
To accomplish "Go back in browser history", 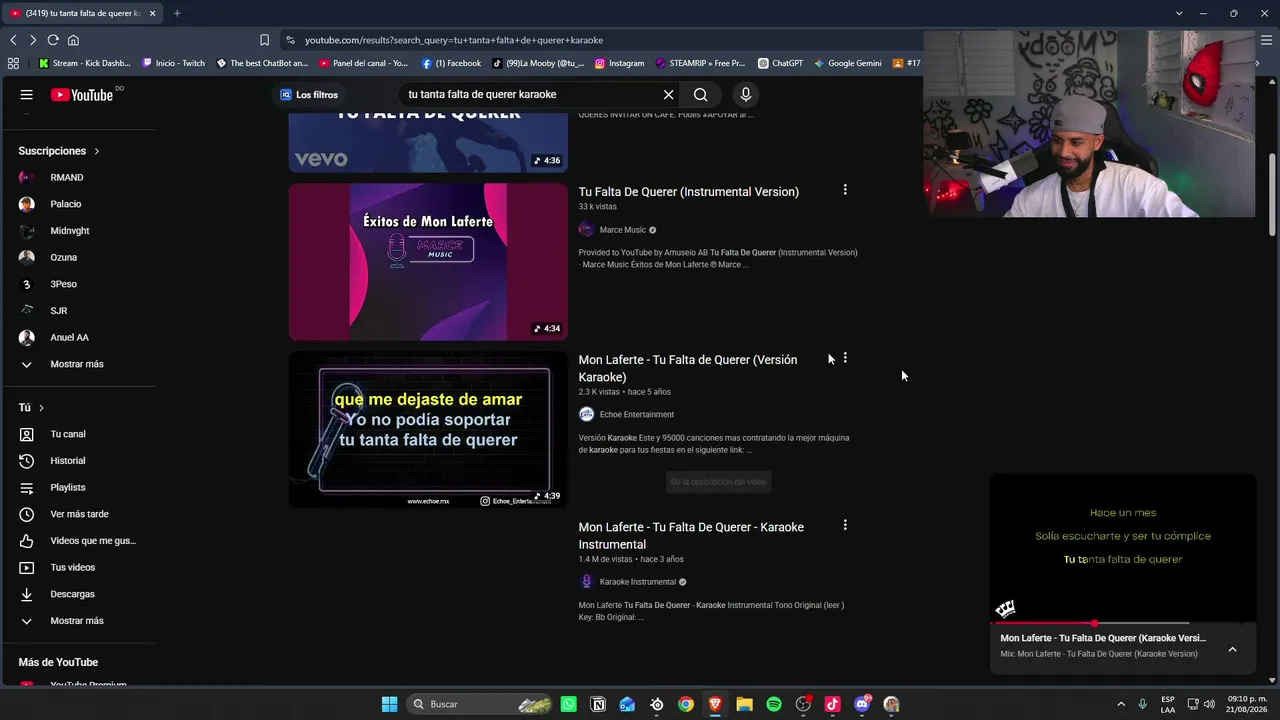I will (13, 40).
